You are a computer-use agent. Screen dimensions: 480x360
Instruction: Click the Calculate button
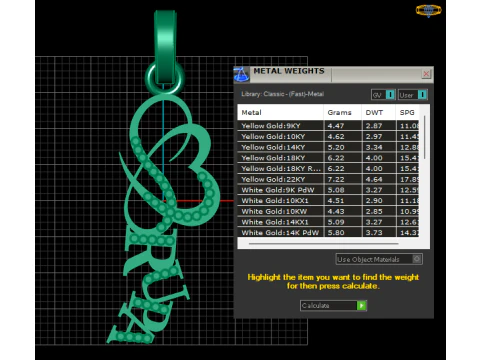[333, 305]
